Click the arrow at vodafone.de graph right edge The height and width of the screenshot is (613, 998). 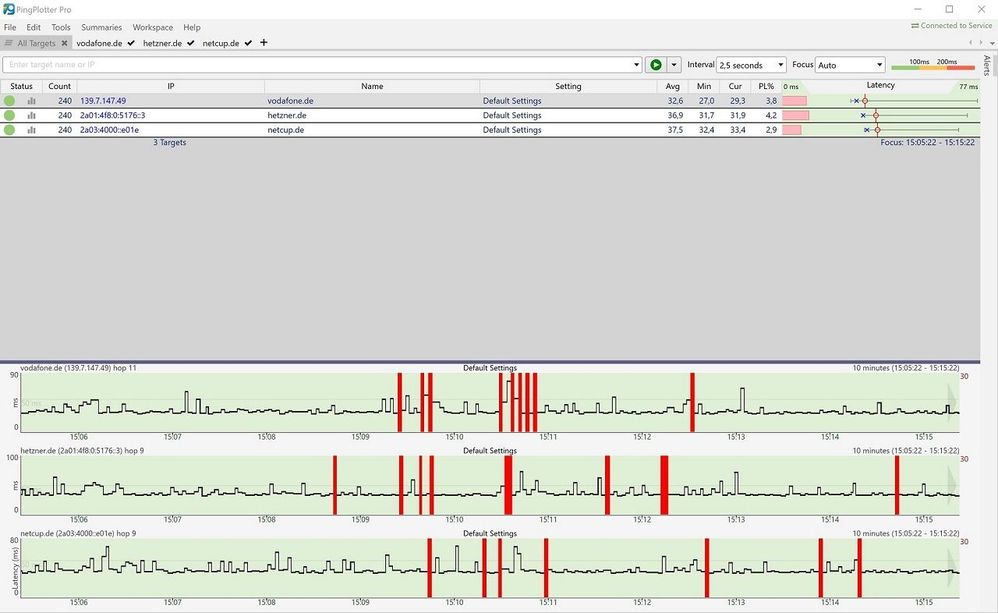(952, 400)
